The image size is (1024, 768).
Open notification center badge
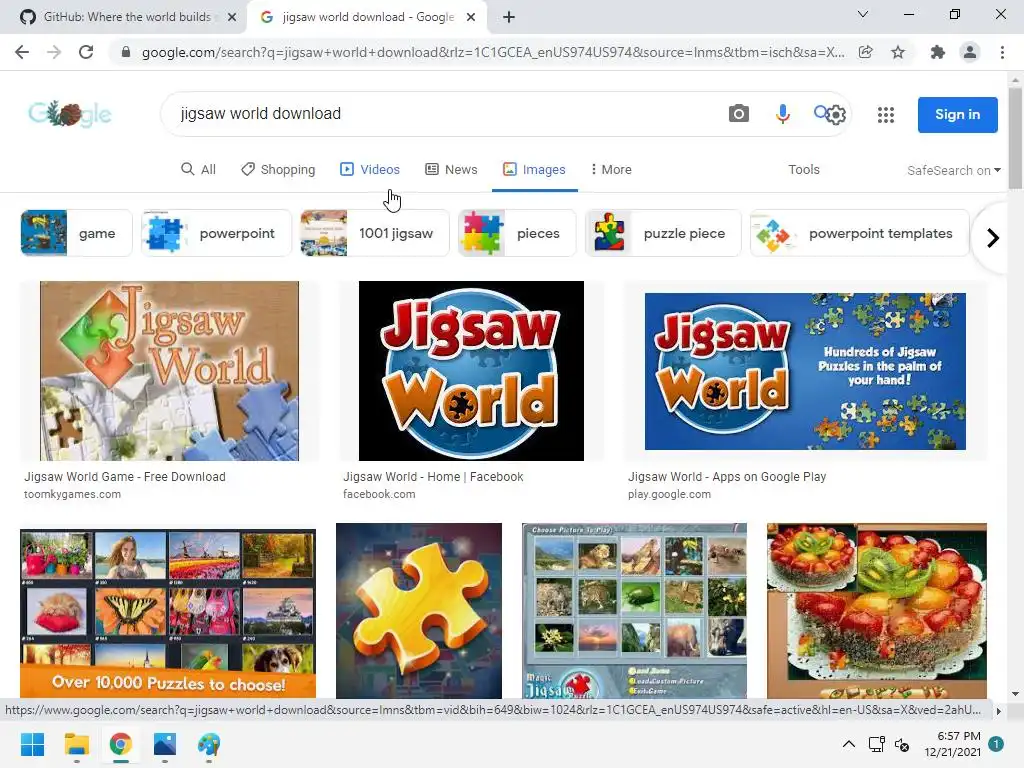point(996,744)
